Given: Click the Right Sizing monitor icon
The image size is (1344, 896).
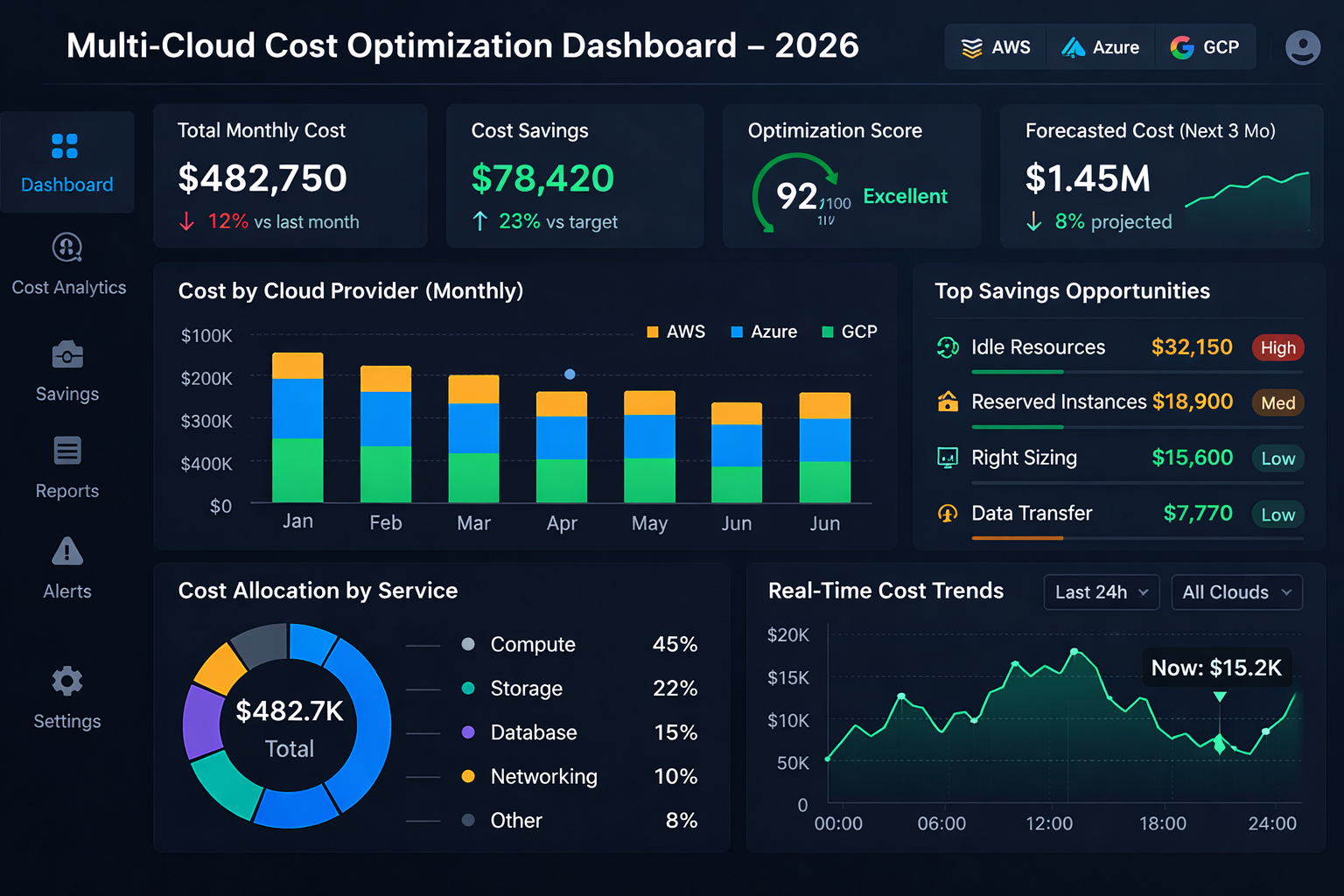Looking at the screenshot, I should click(949, 458).
